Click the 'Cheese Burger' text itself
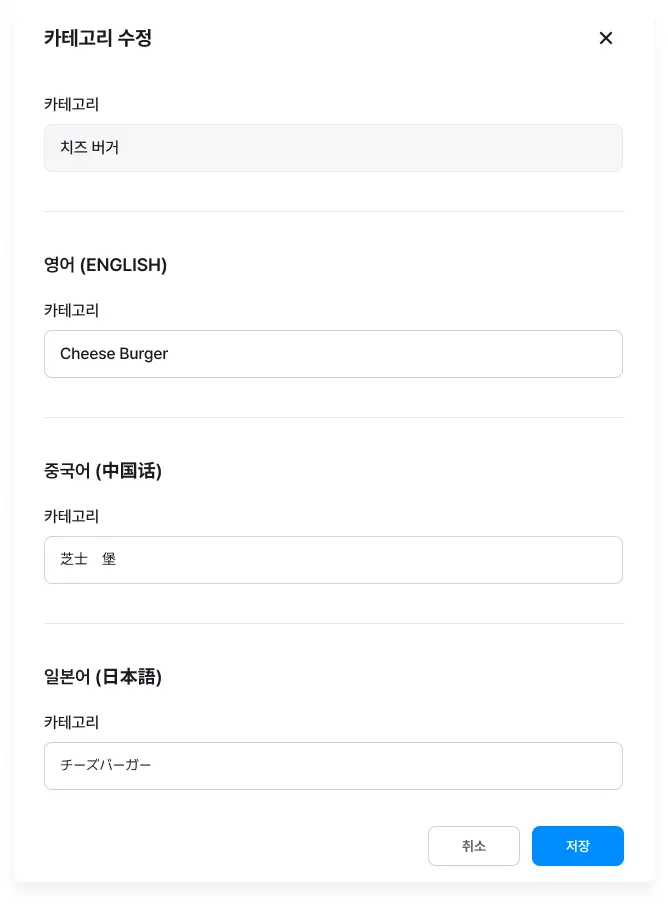The height and width of the screenshot is (906, 668). (114, 354)
